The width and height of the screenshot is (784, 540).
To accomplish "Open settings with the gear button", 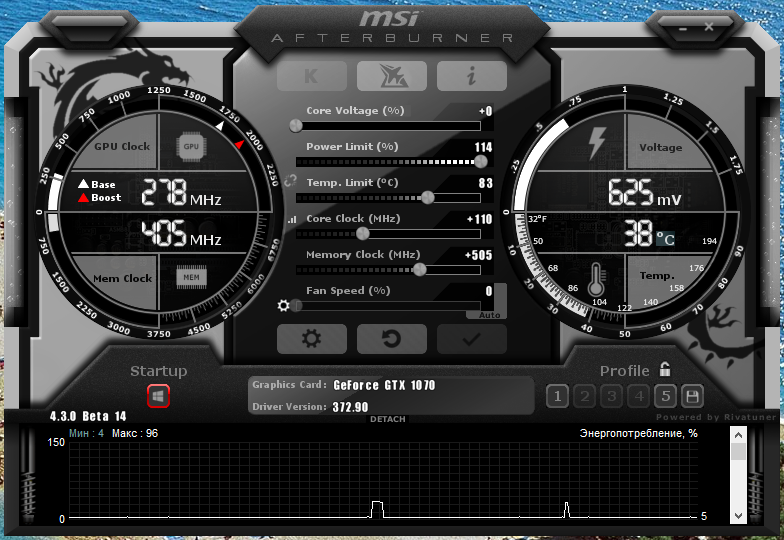I will tap(312, 339).
